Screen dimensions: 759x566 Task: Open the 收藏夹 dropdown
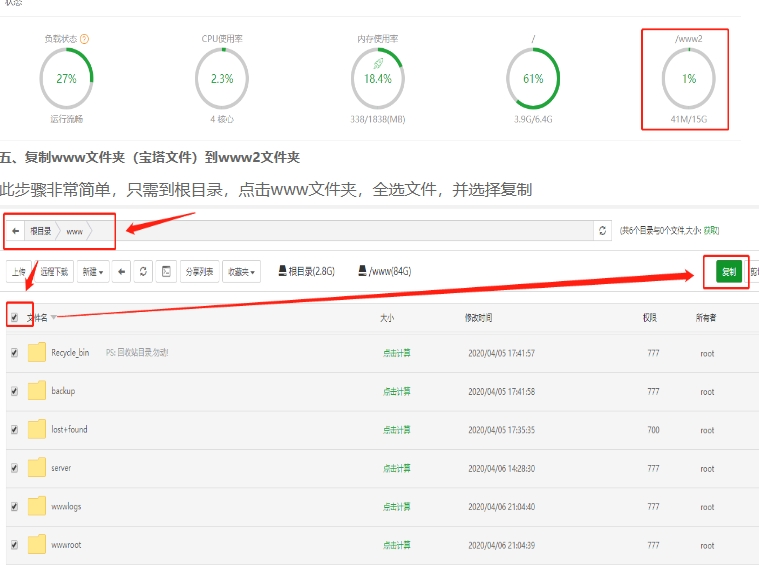[x=240, y=272]
